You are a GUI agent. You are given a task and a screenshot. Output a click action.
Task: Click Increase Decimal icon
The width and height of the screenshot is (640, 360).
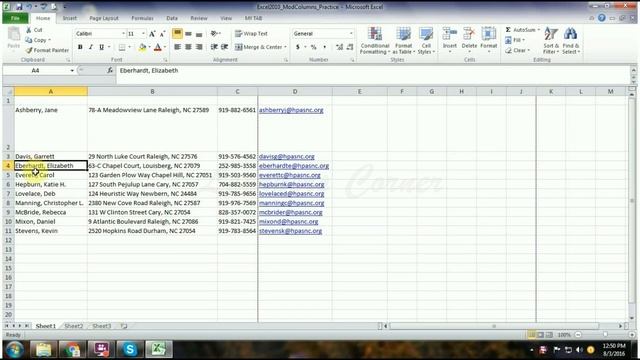point(339,47)
